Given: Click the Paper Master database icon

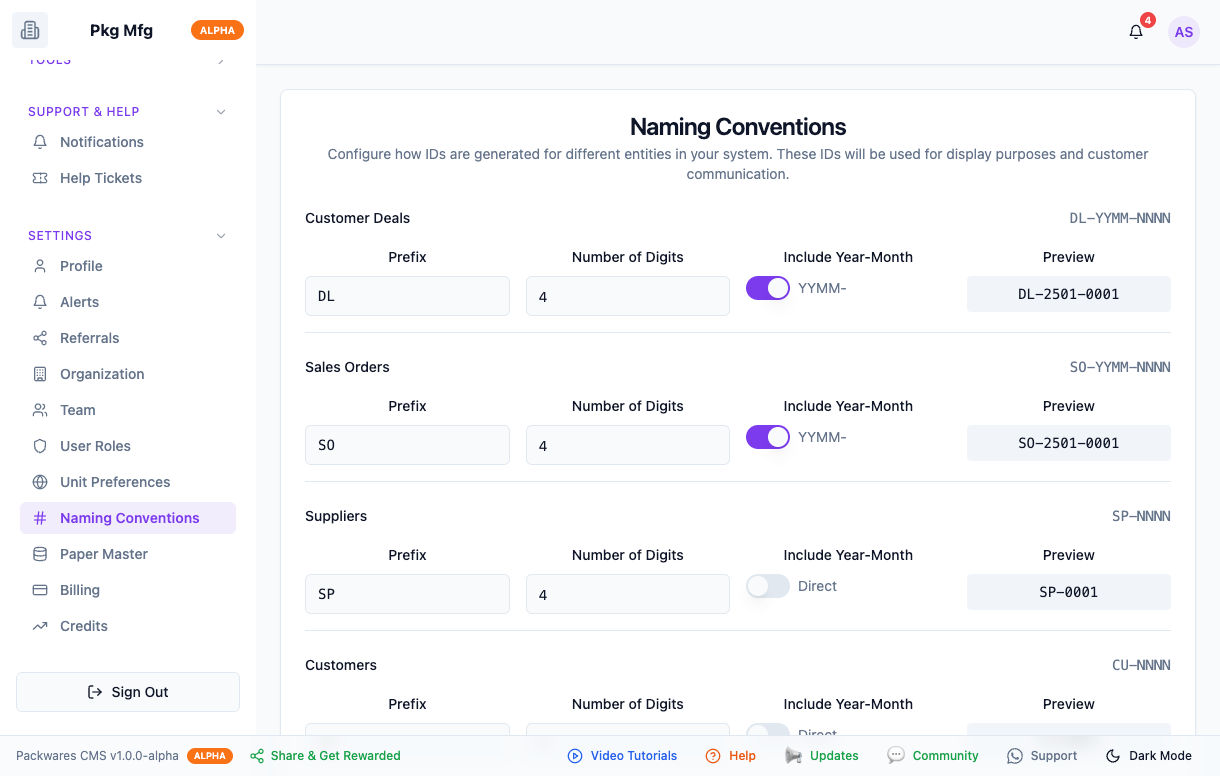Looking at the screenshot, I should coord(40,554).
